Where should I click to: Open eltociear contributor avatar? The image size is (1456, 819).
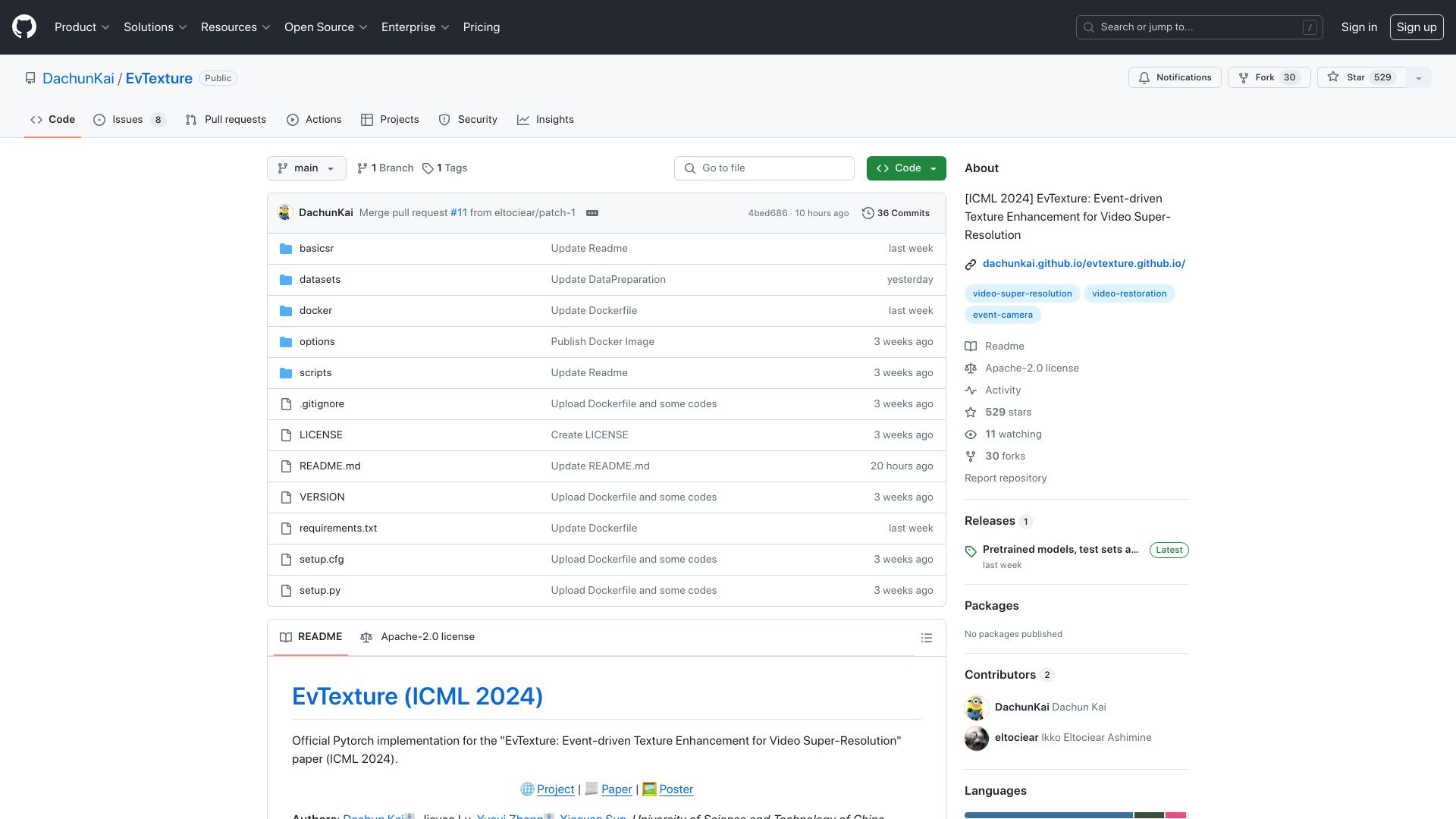977,738
